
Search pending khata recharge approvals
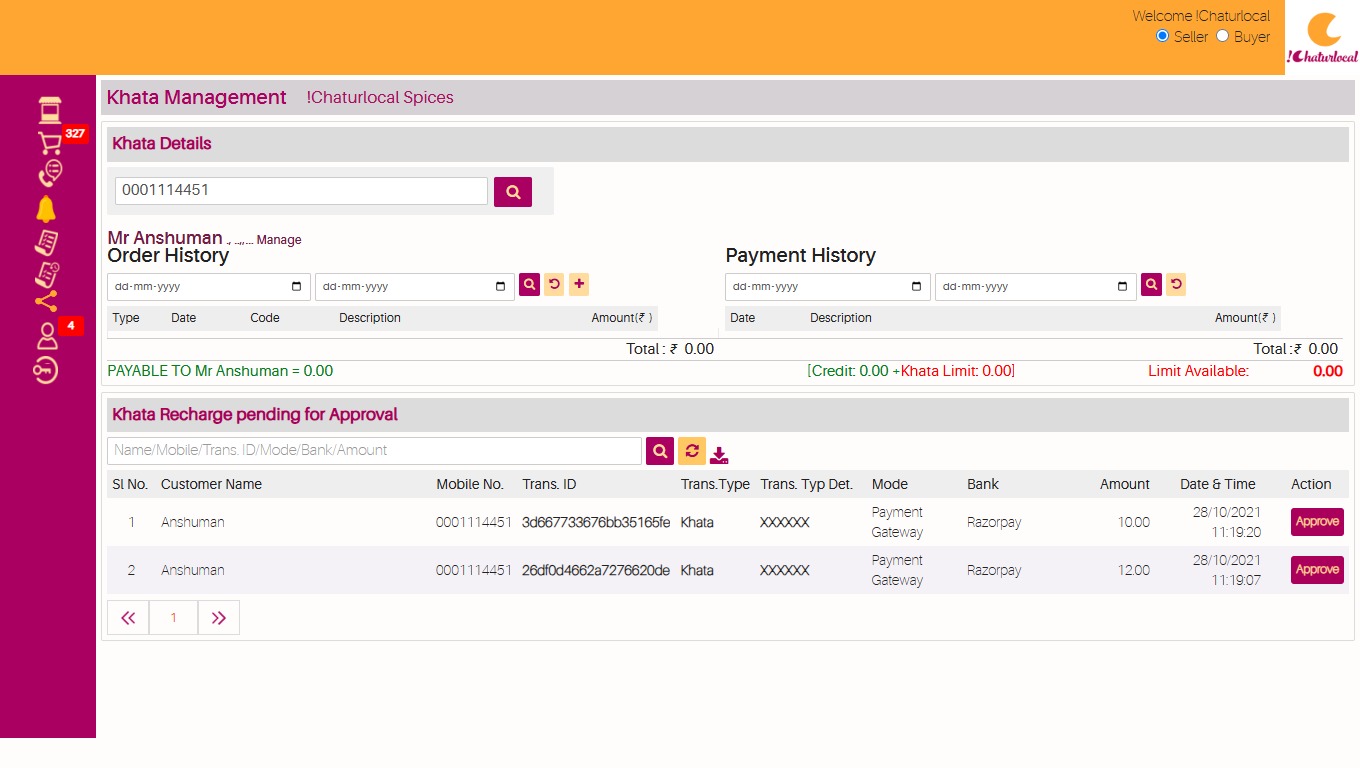point(660,451)
